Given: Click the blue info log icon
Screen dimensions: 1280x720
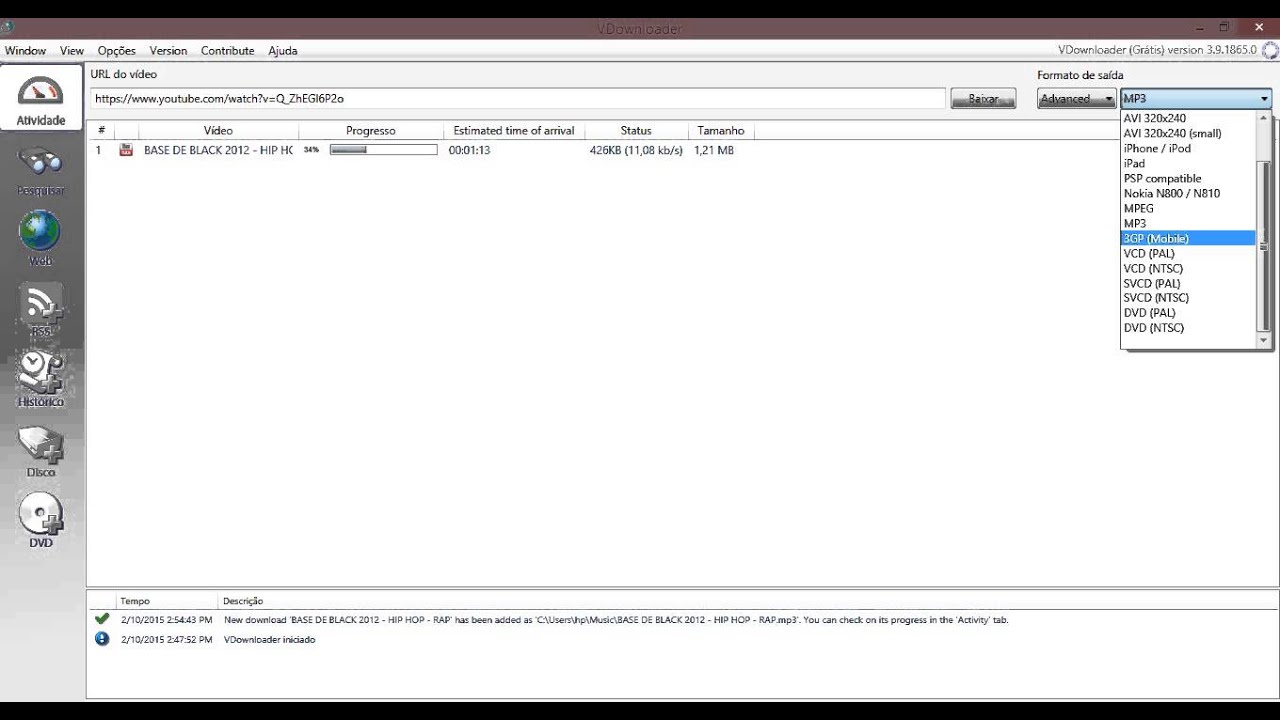Looking at the screenshot, I should tap(101, 639).
